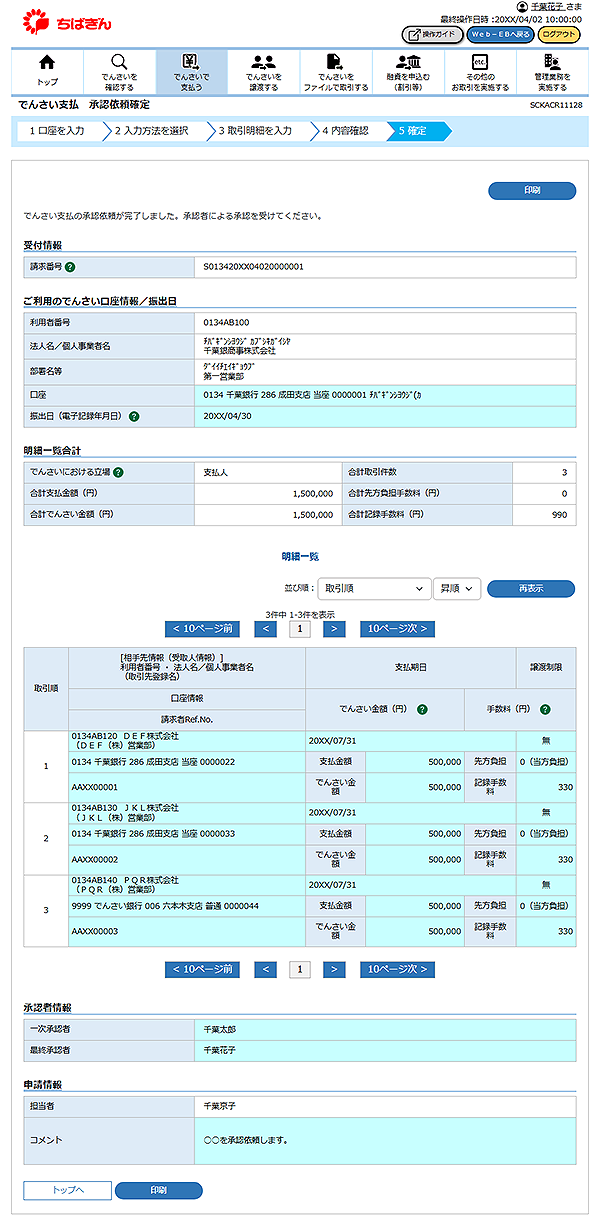Click step 1 口座を入力
Image resolution: width=600 pixels, height=1226 pixels.
click(x=59, y=131)
